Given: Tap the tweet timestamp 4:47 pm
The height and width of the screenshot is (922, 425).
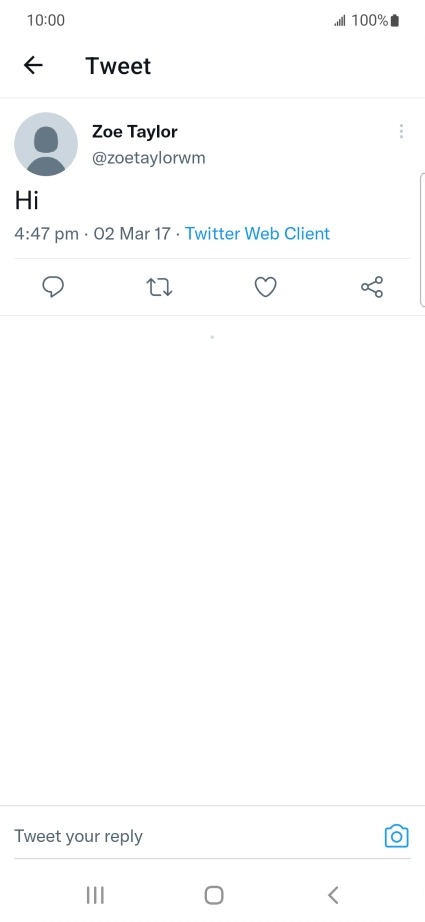Looking at the screenshot, I should [46, 233].
